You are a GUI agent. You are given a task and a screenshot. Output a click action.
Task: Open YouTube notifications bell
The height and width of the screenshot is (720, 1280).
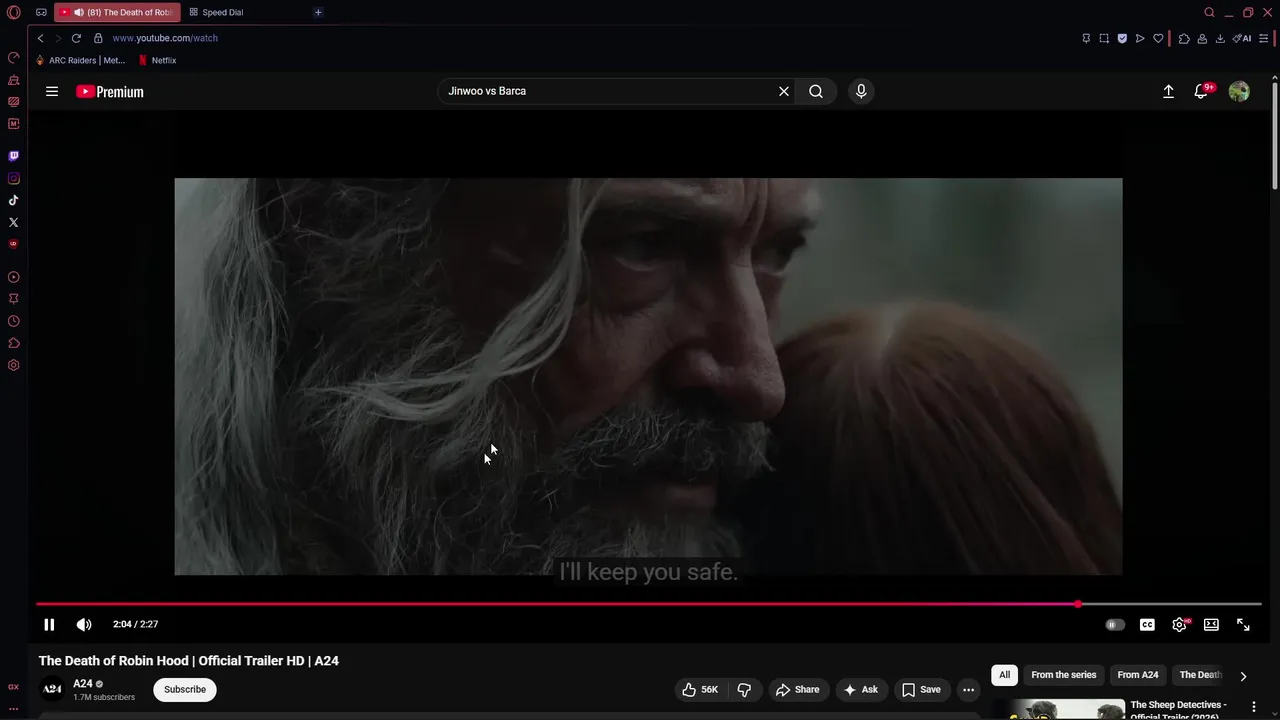coord(1202,91)
